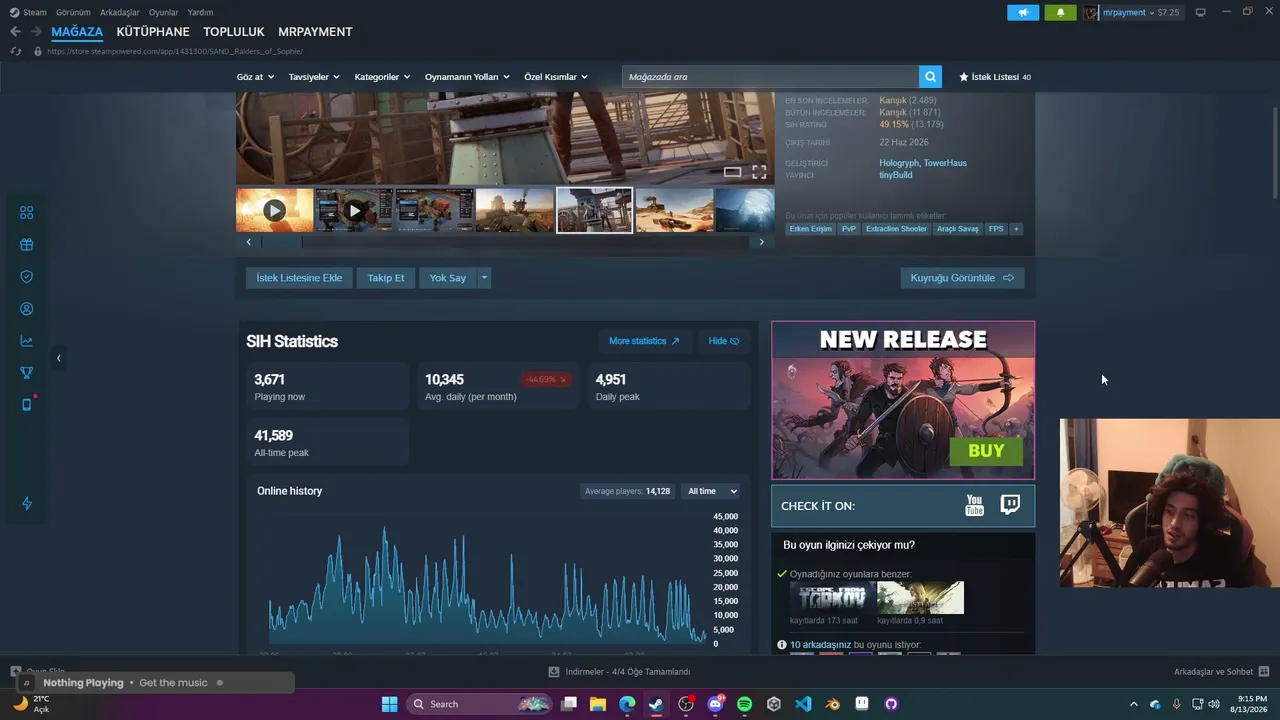This screenshot has height=720, width=1280.
Task: Click İstek Listesine Ekle button
Action: point(299,278)
